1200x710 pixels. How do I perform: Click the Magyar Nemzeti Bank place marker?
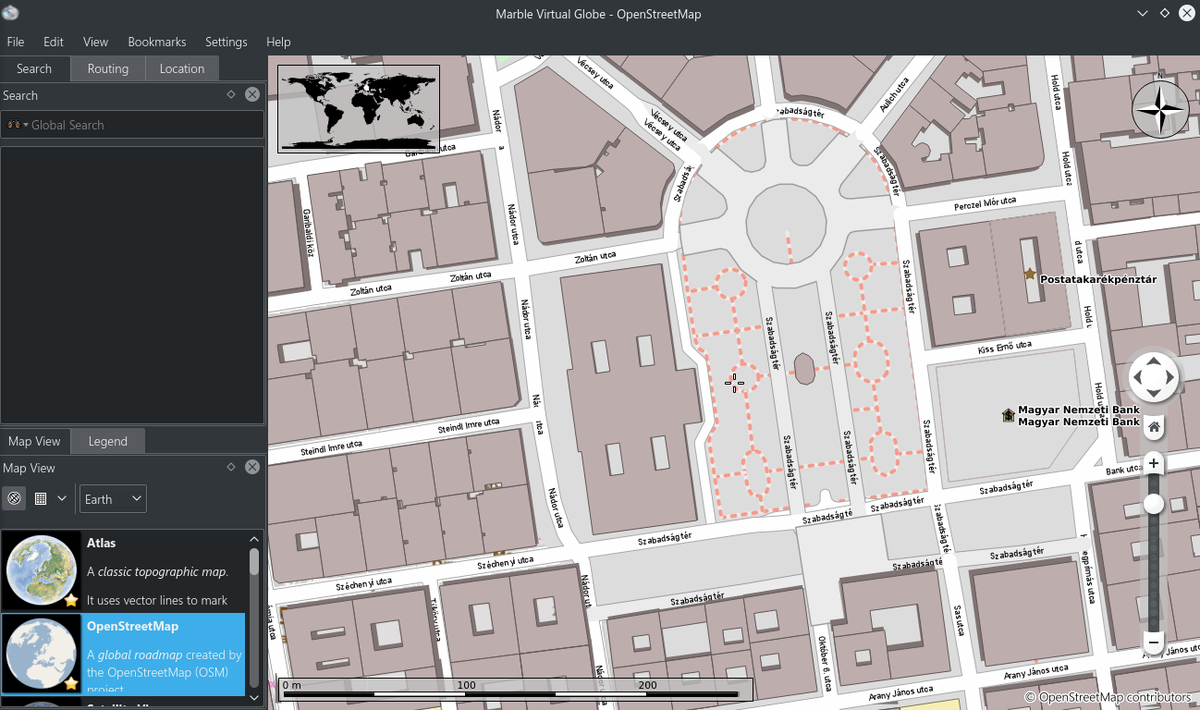coord(1008,415)
